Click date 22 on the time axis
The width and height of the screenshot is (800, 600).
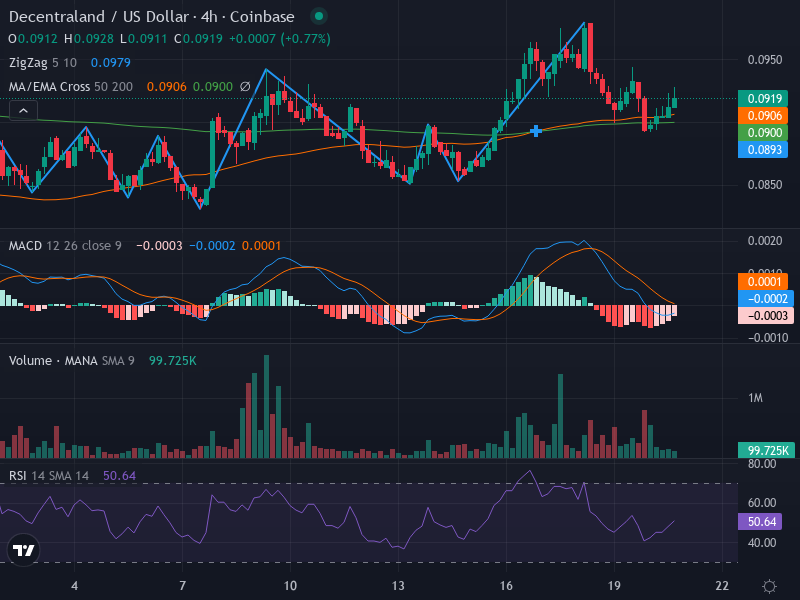(722, 586)
